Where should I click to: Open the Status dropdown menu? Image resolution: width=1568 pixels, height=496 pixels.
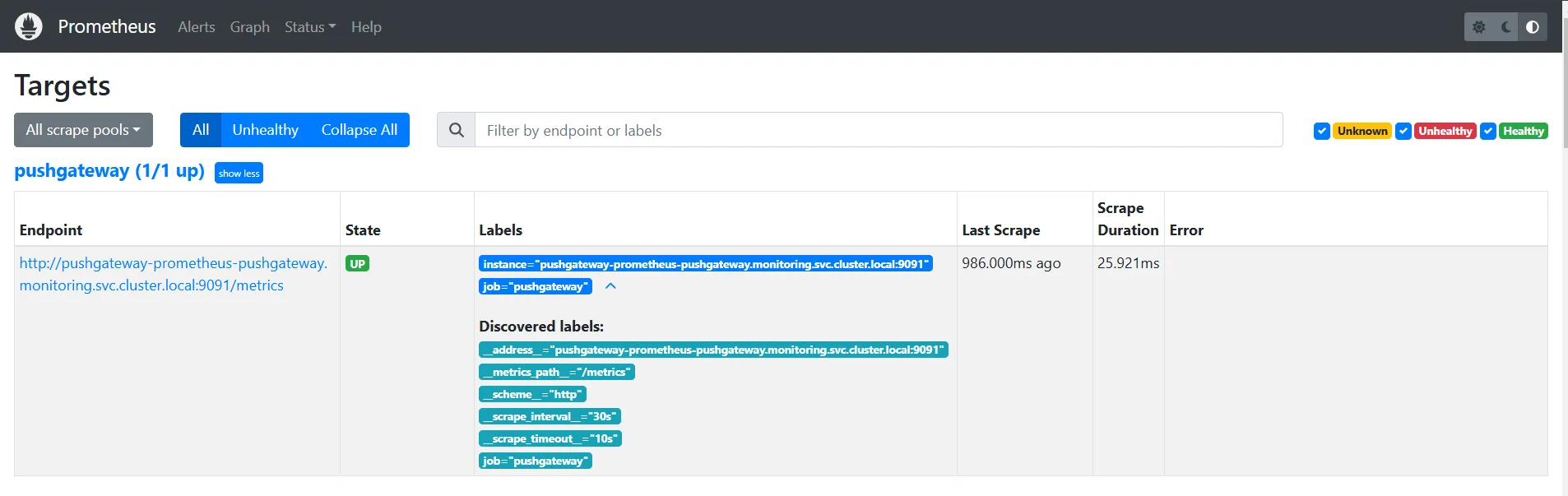point(310,27)
